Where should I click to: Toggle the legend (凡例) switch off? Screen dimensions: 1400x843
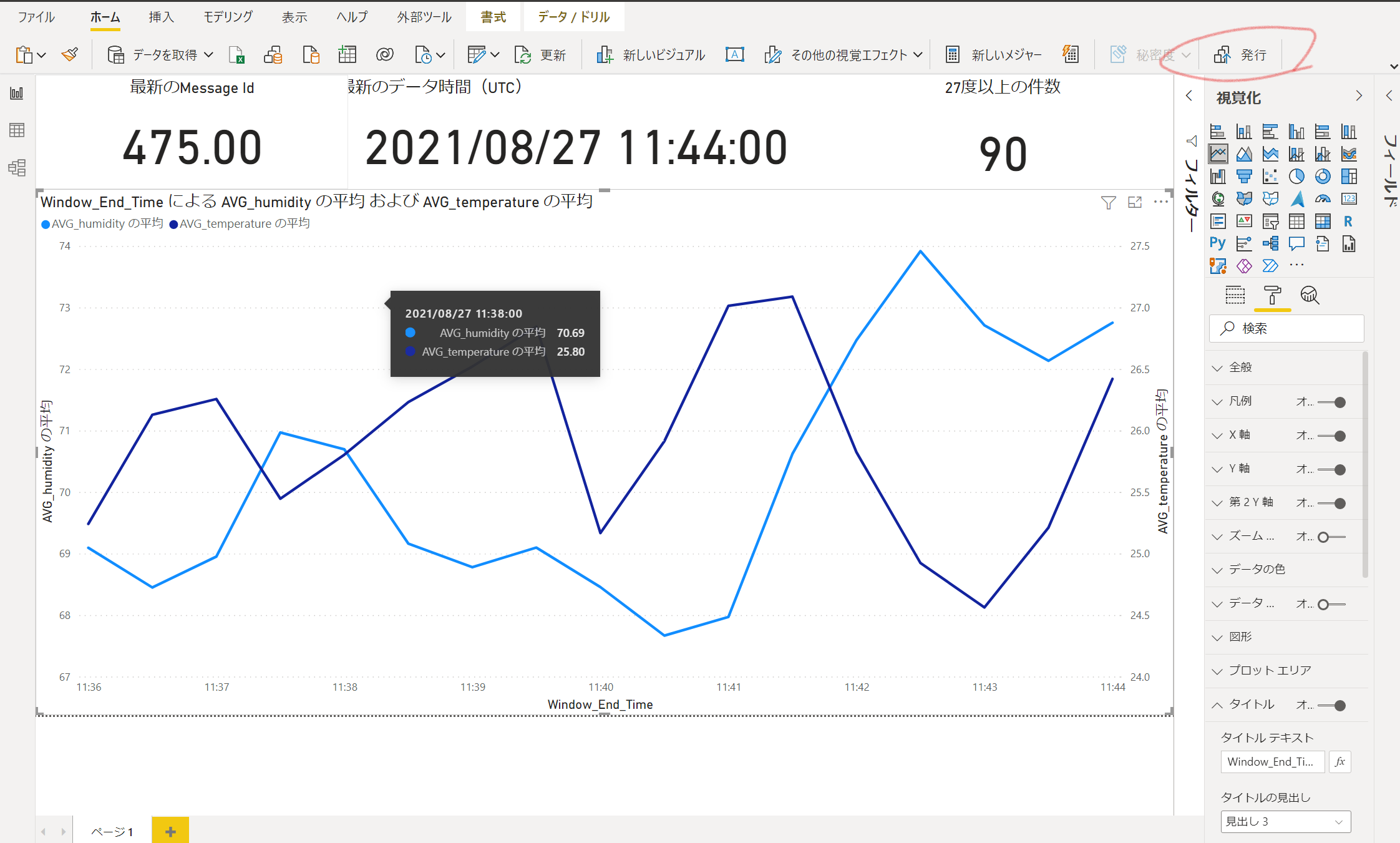tap(1332, 402)
